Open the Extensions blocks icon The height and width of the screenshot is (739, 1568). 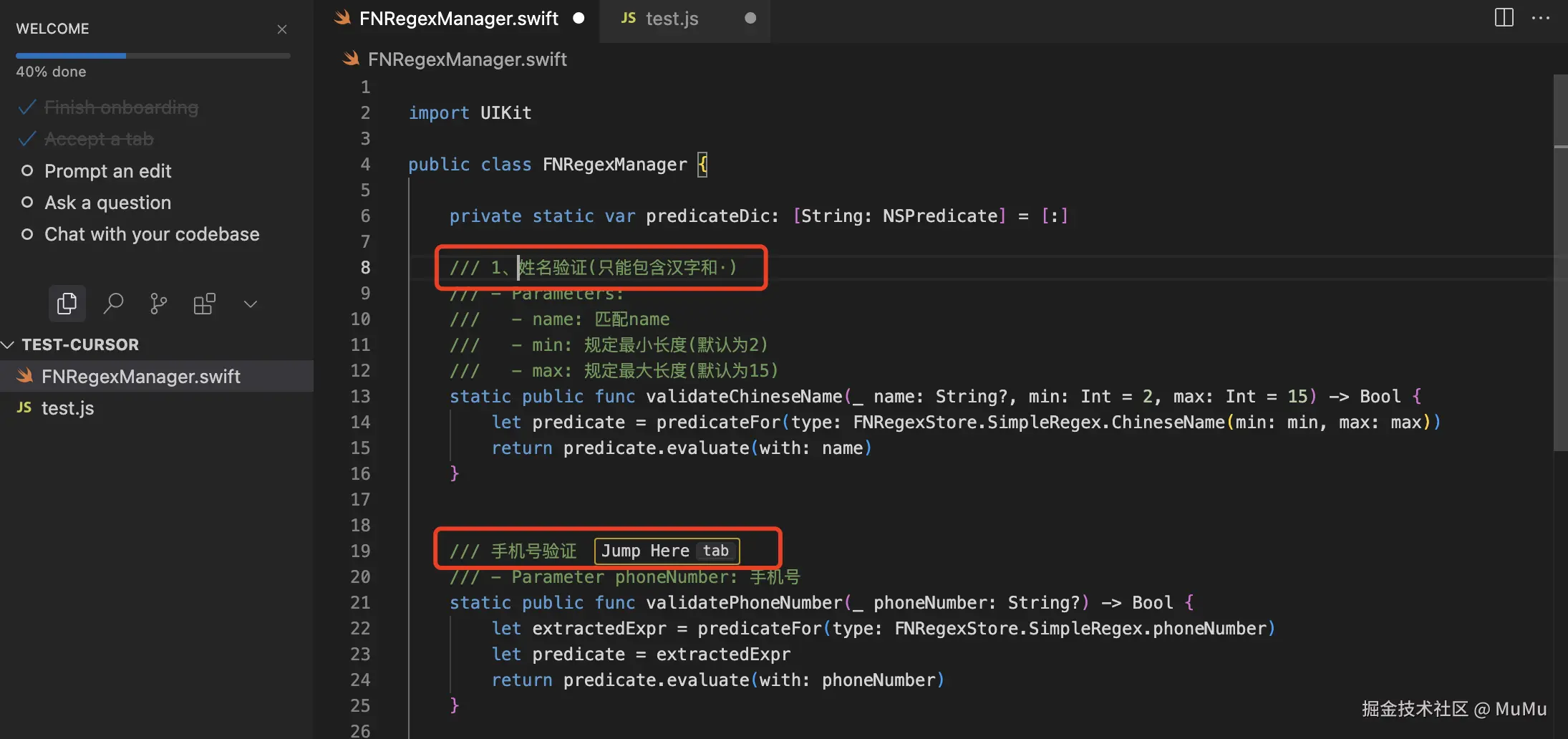(x=205, y=304)
